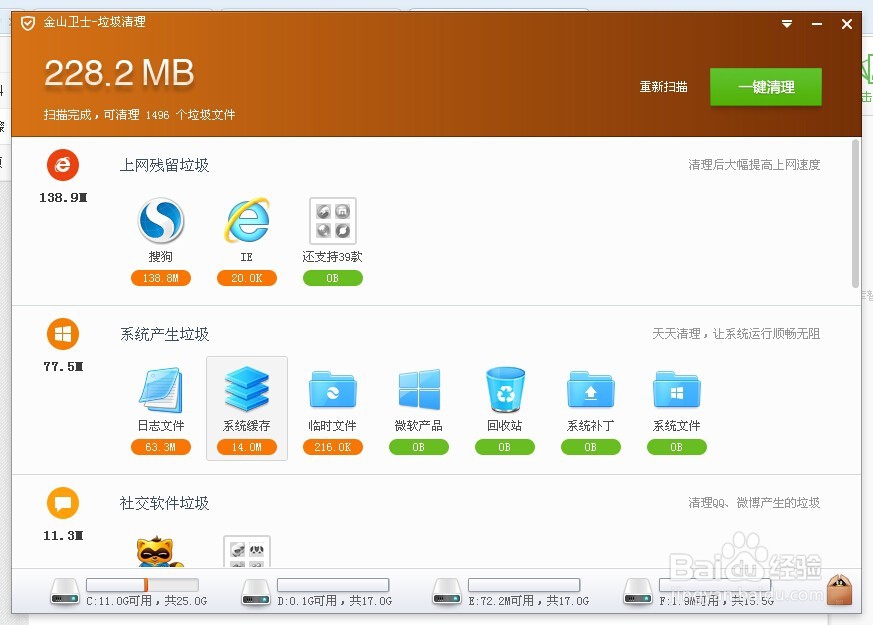Click the E: drive usage bar

(524, 584)
